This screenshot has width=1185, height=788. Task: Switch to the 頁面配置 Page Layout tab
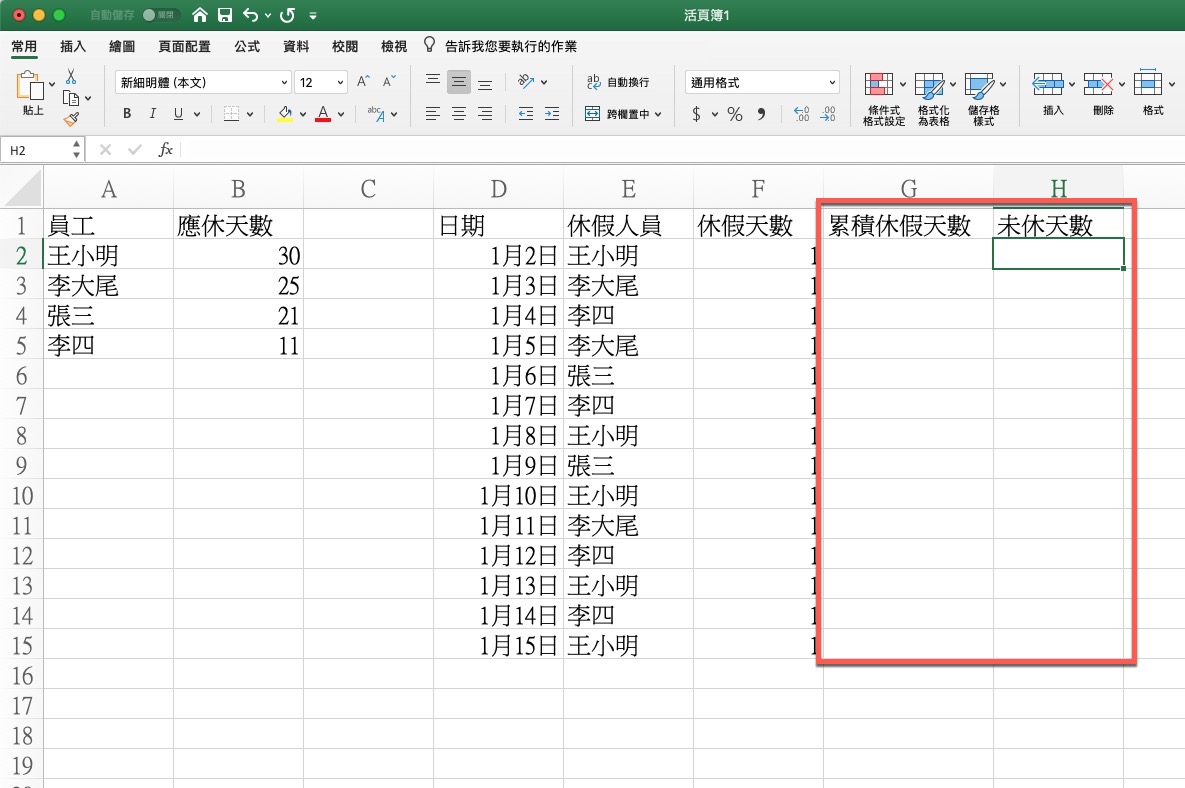point(184,46)
